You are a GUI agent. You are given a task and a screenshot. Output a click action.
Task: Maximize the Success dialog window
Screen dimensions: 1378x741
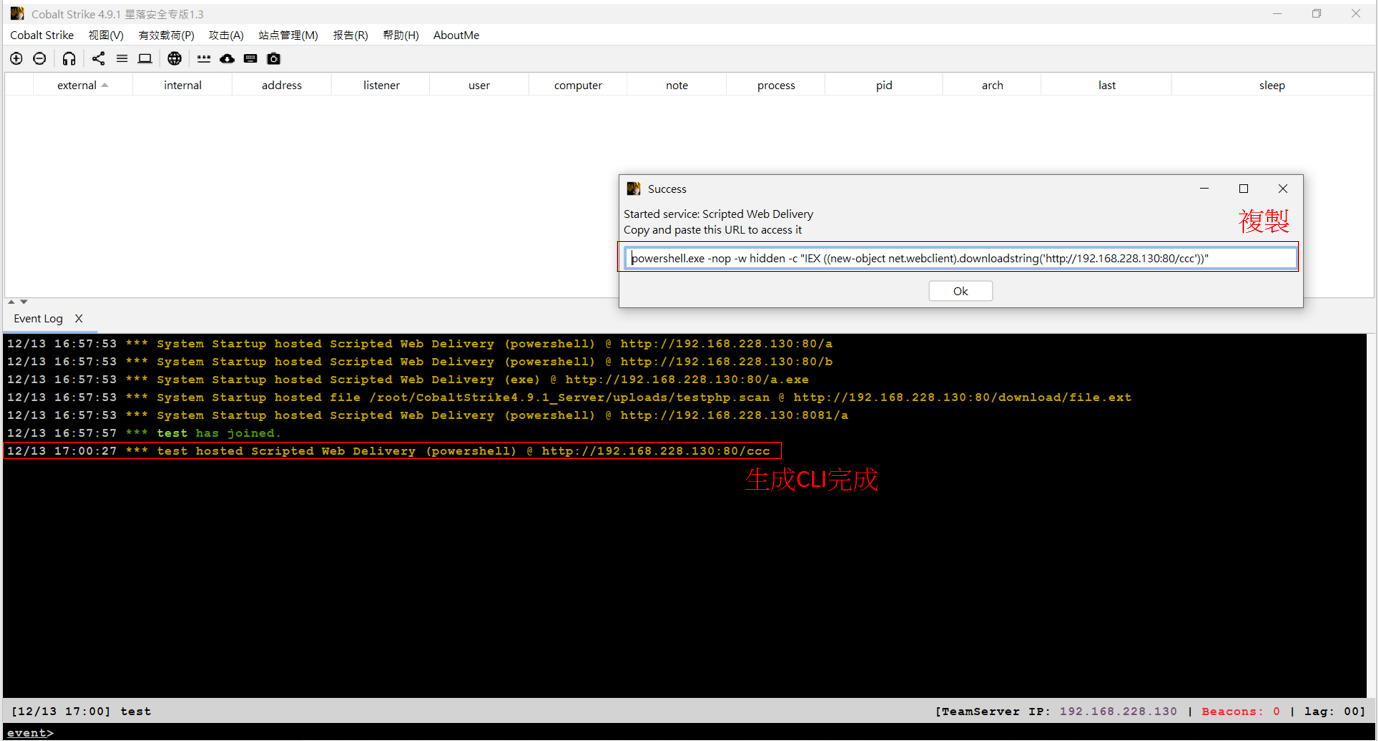[1244, 189]
